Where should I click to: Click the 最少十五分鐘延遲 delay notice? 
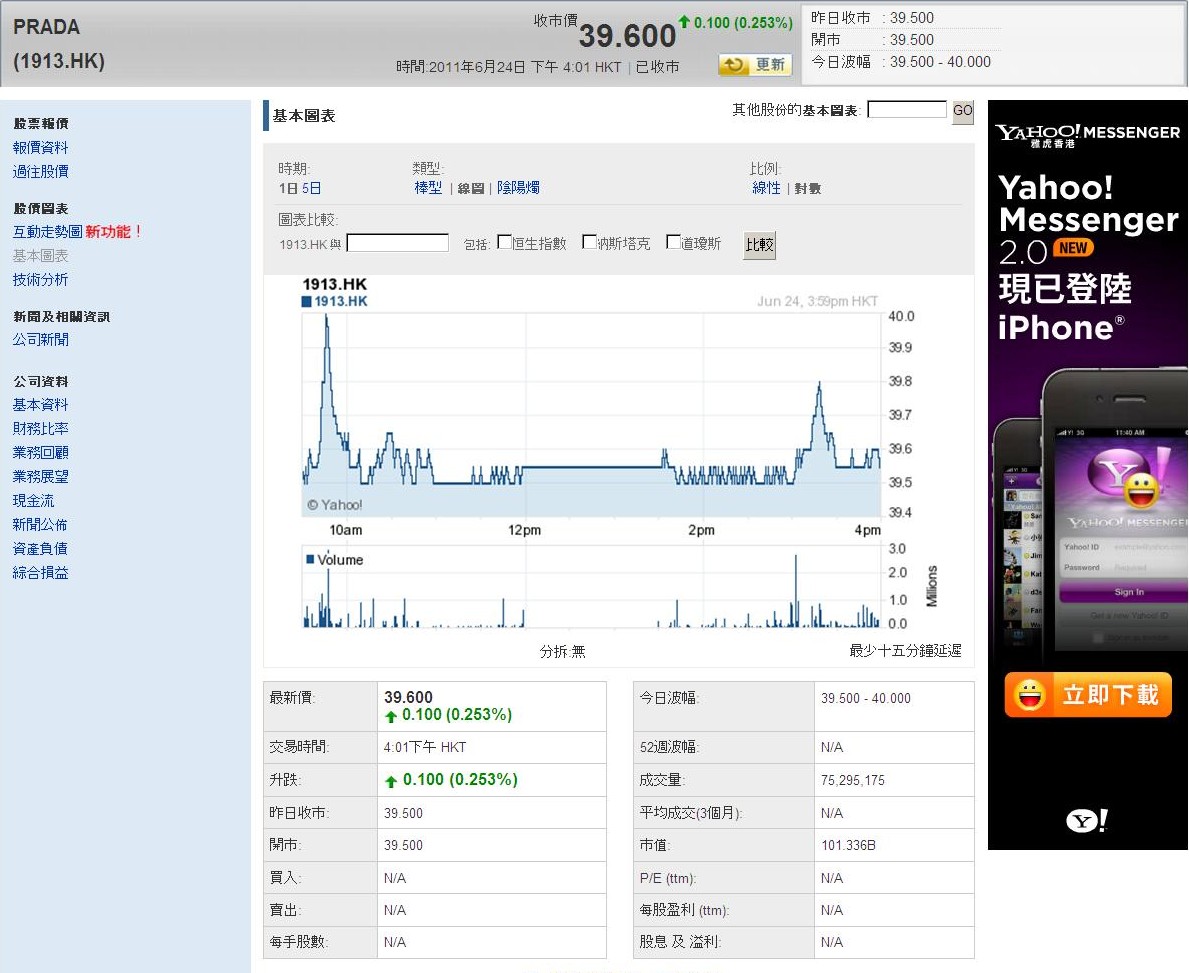click(905, 651)
